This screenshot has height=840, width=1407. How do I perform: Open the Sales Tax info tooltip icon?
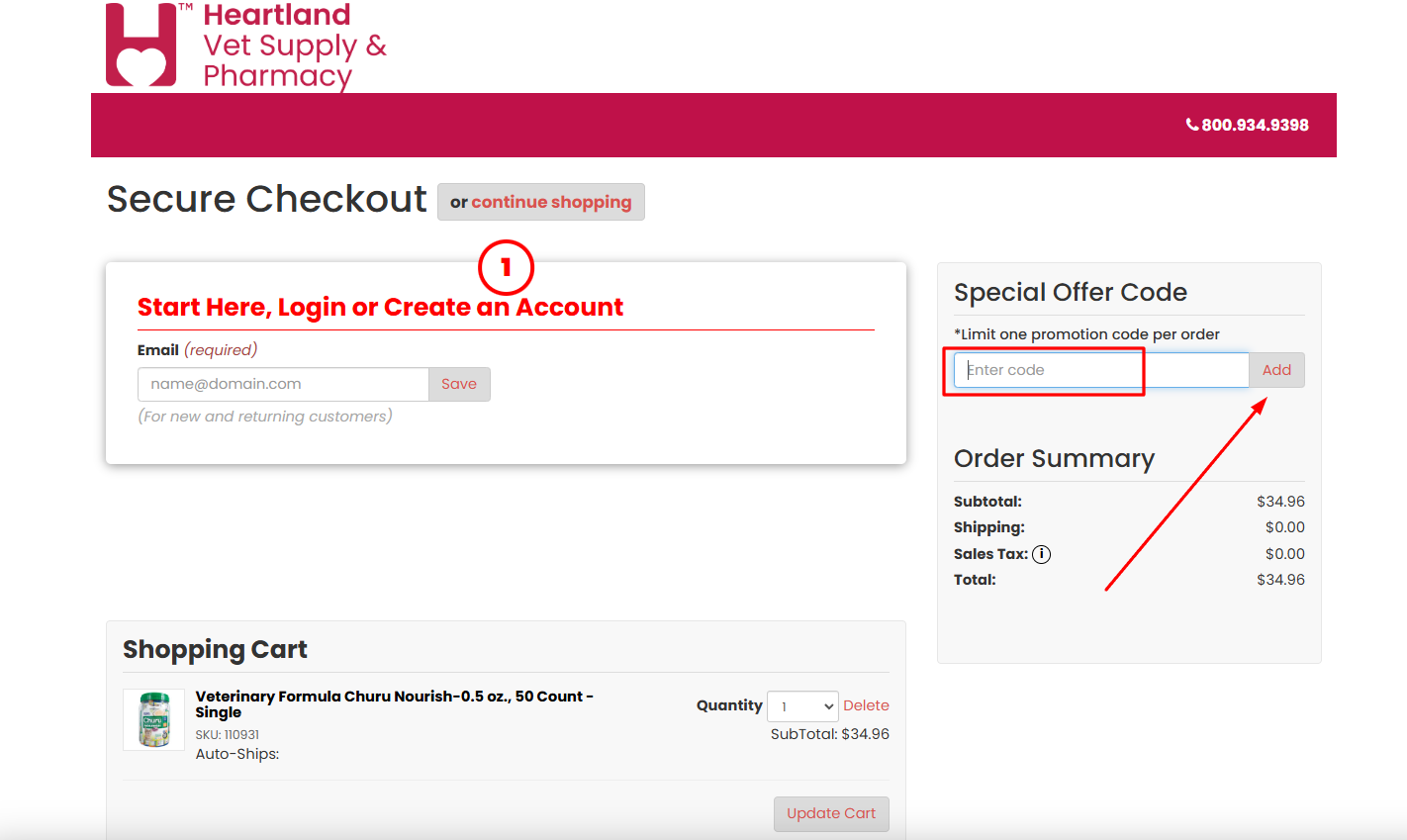tap(1041, 554)
